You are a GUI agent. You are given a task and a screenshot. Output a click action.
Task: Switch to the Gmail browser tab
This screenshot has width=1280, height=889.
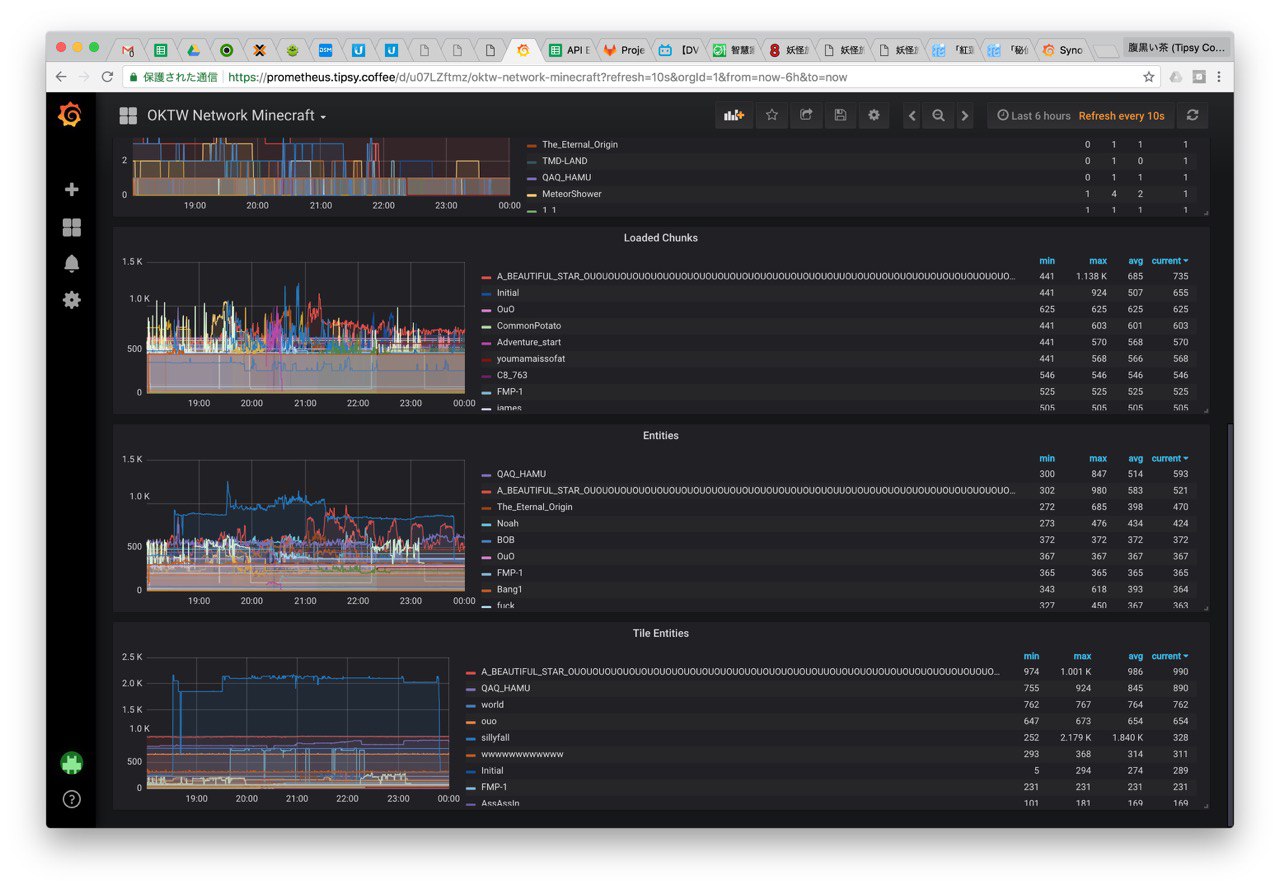point(128,49)
